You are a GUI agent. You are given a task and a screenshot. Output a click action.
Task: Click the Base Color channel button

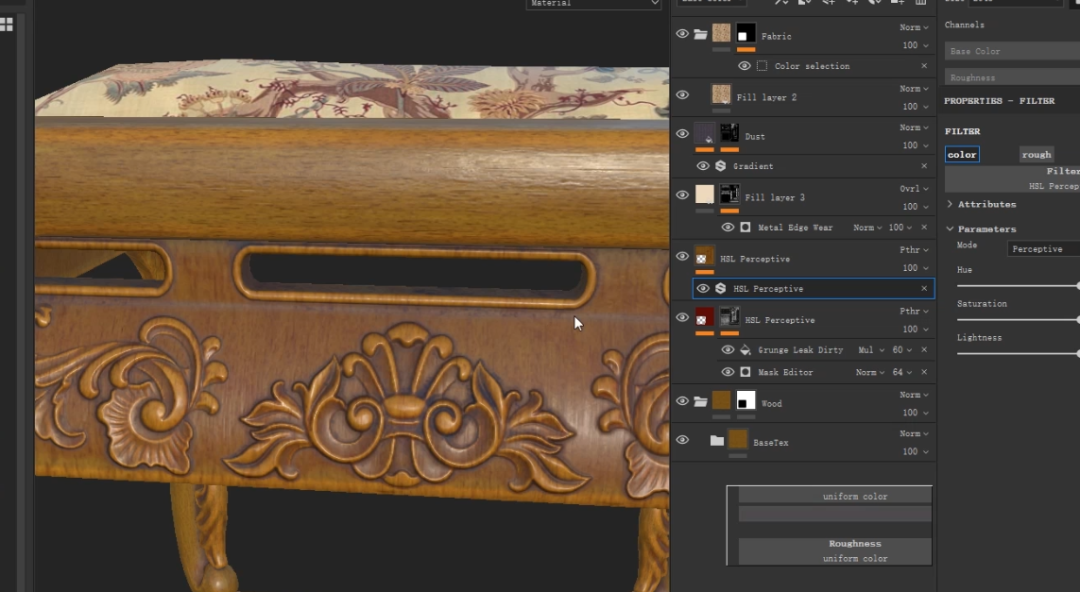pyautogui.click(x=1010, y=51)
